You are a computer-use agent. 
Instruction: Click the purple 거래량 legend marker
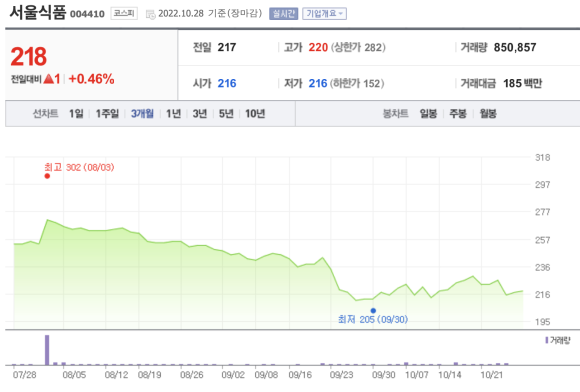[547, 340]
